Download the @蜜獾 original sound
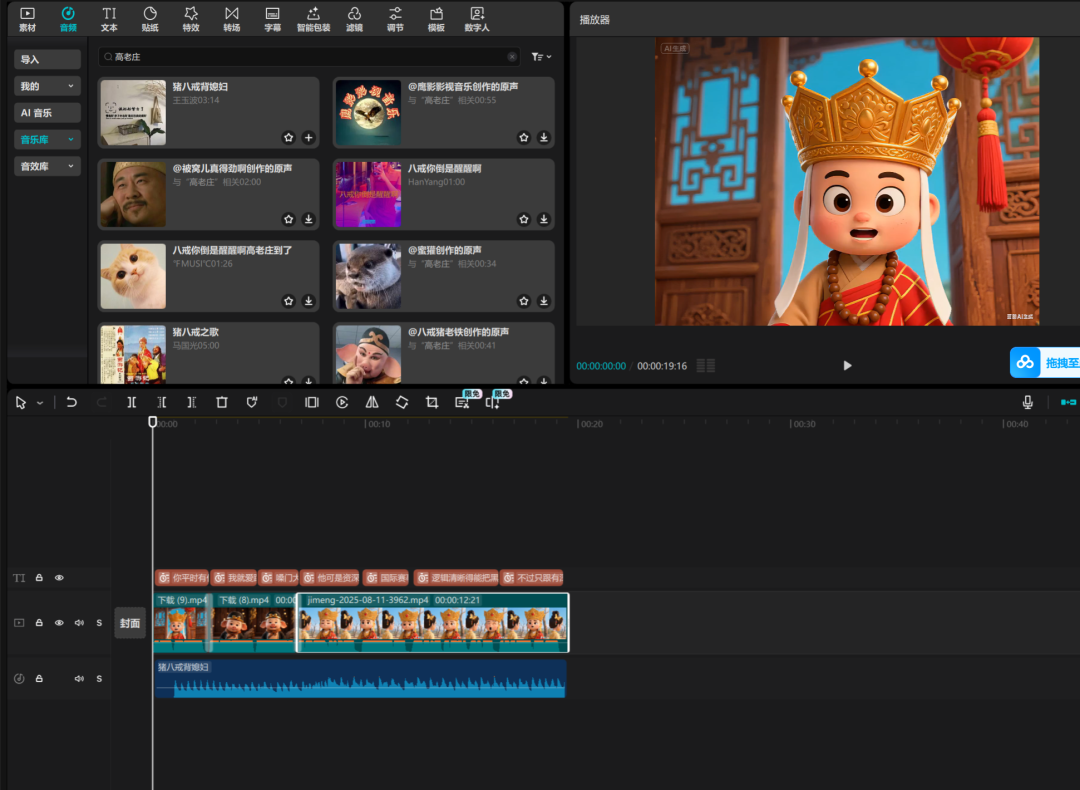 pyautogui.click(x=544, y=301)
